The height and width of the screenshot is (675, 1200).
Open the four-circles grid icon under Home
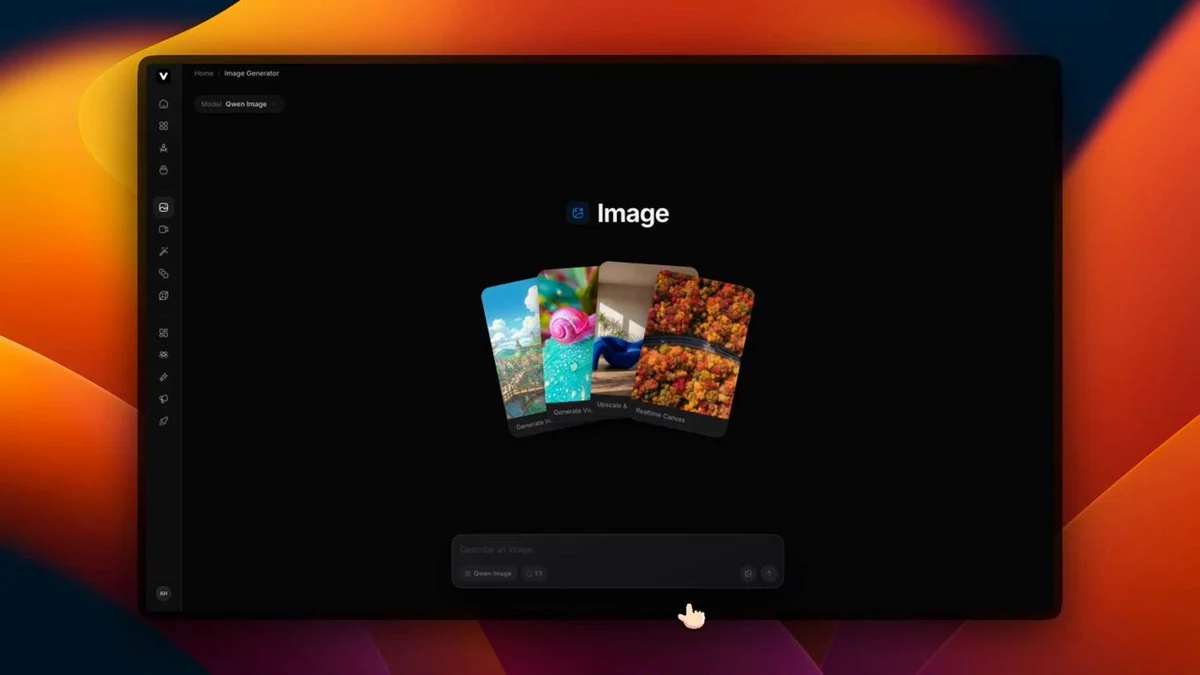[x=163, y=126]
